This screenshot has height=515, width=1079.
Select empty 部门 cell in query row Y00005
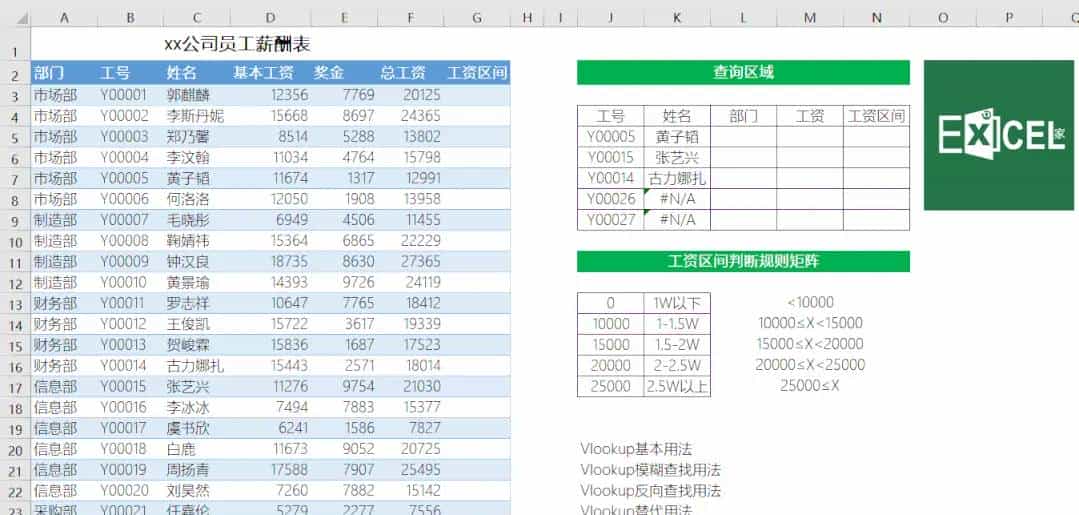[743, 136]
